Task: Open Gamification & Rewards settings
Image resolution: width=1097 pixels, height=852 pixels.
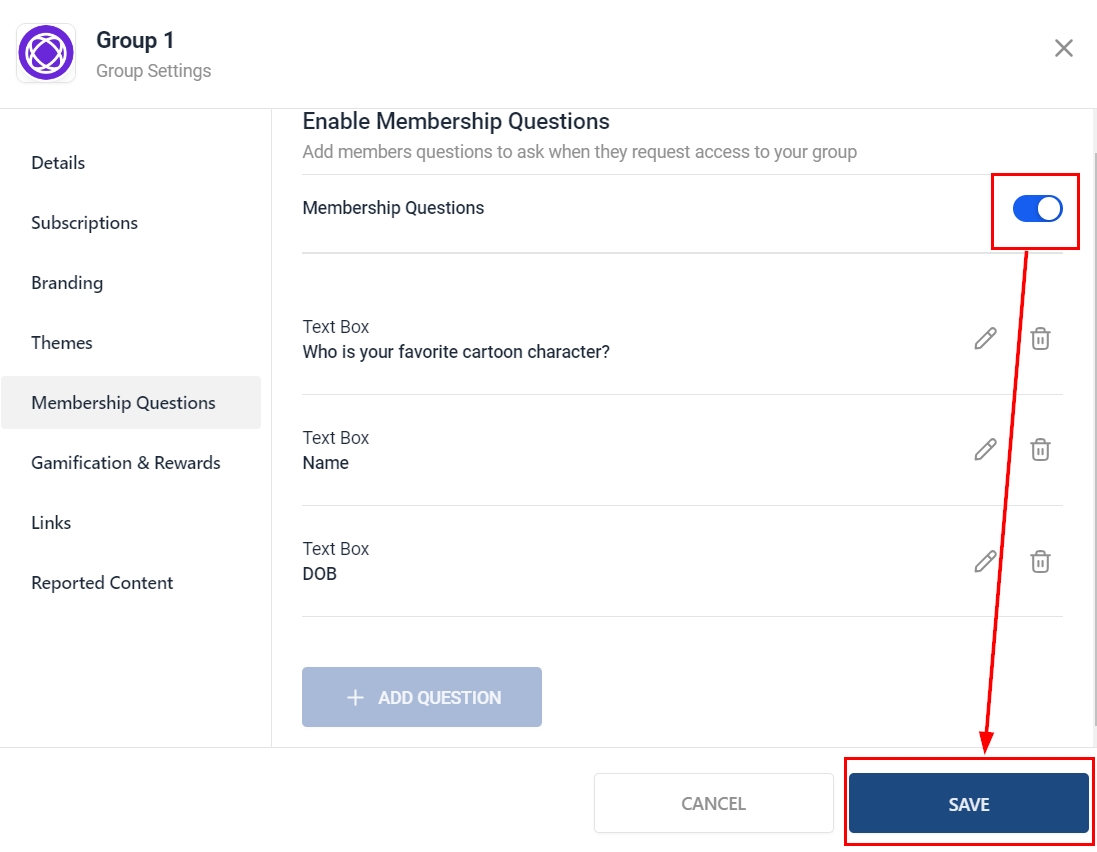Action: click(x=126, y=463)
